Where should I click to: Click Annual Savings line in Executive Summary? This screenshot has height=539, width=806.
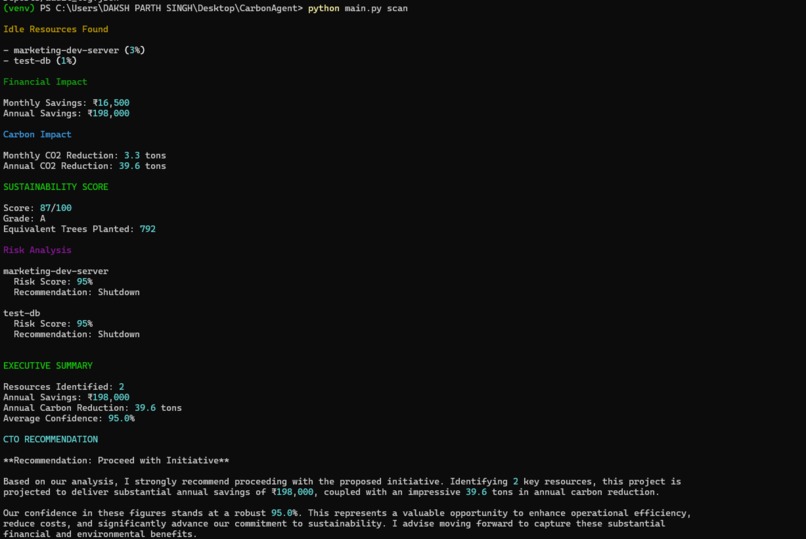pos(66,398)
